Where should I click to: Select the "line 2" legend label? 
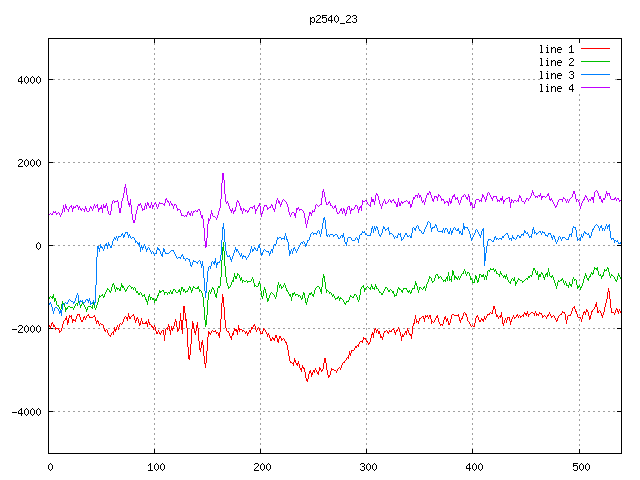coord(557,62)
